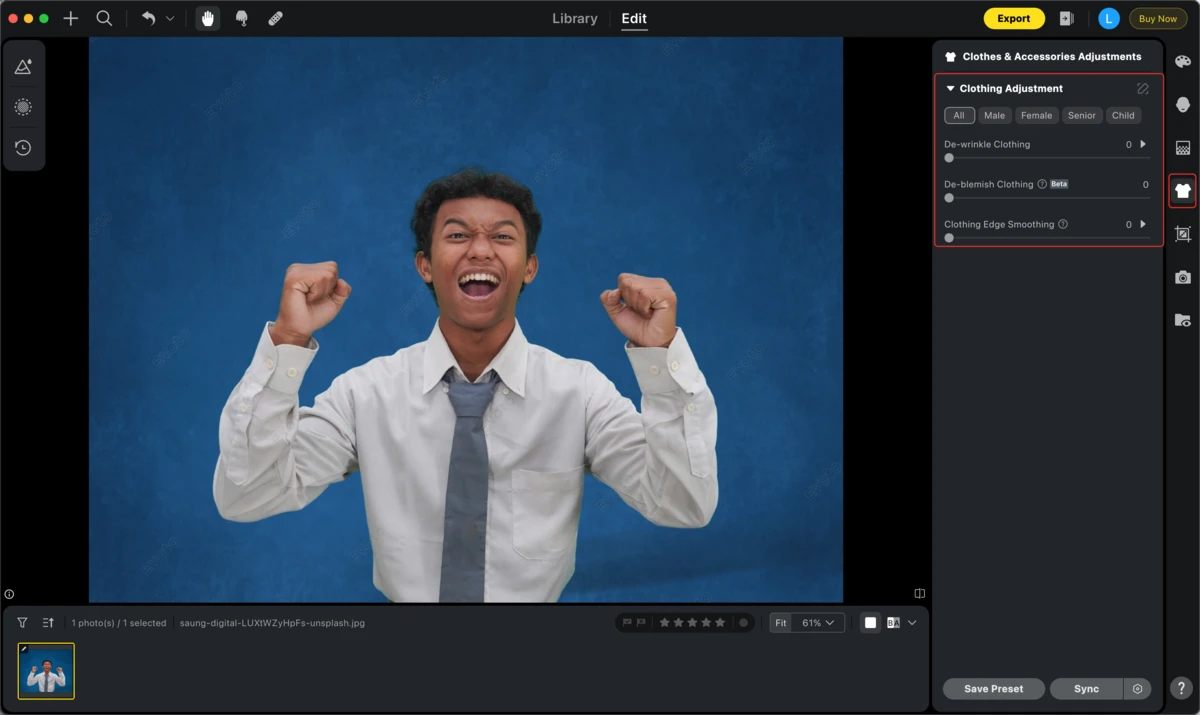Image resolution: width=1200 pixels, height=715 pixels.
Task: Click the Buy Now button
Action: click(1158, 18)
